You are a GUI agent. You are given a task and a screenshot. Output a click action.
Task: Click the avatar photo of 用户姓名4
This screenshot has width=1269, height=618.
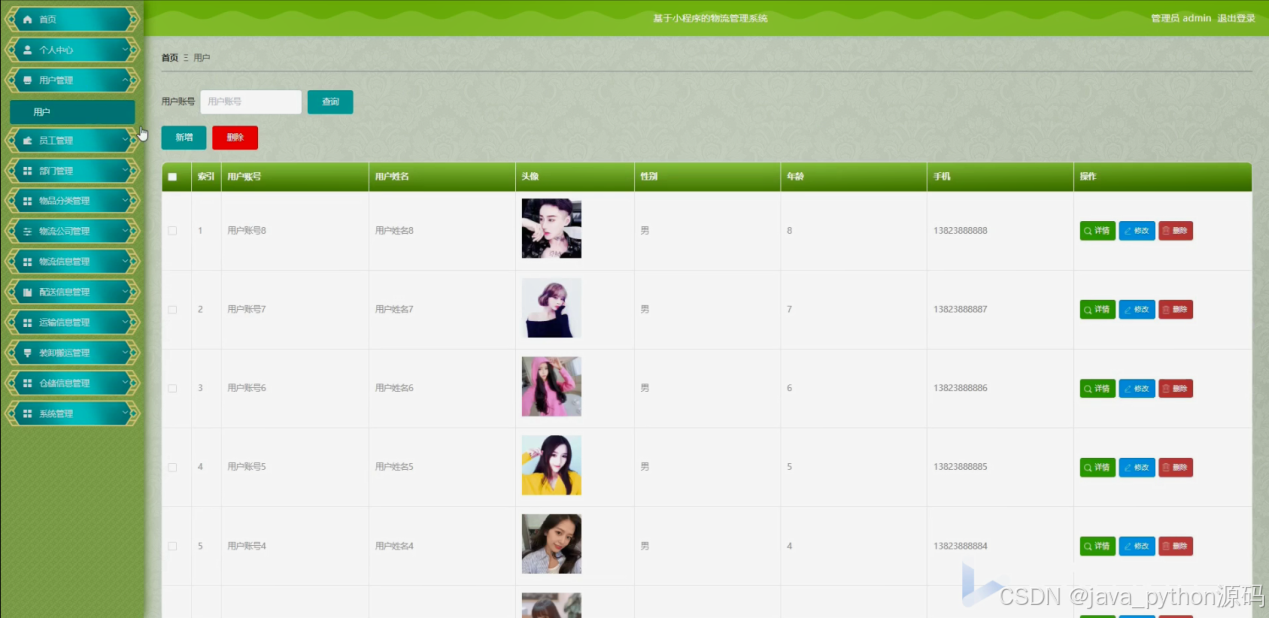[x=551, y=544]
